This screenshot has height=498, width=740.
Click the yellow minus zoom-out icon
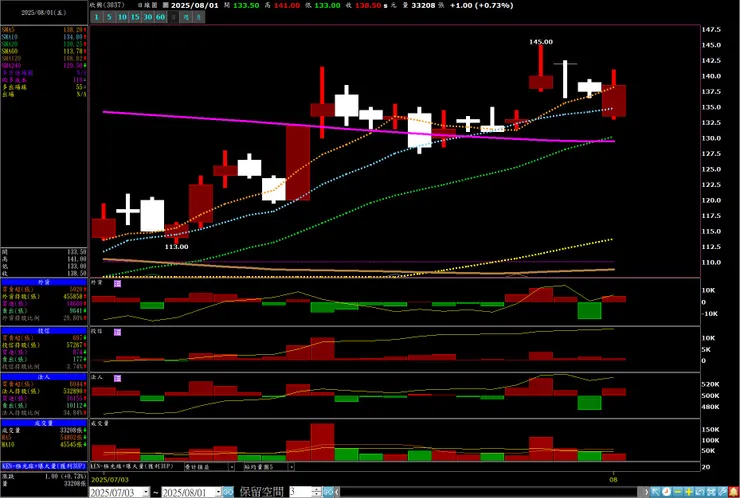[x=678, y=492]
